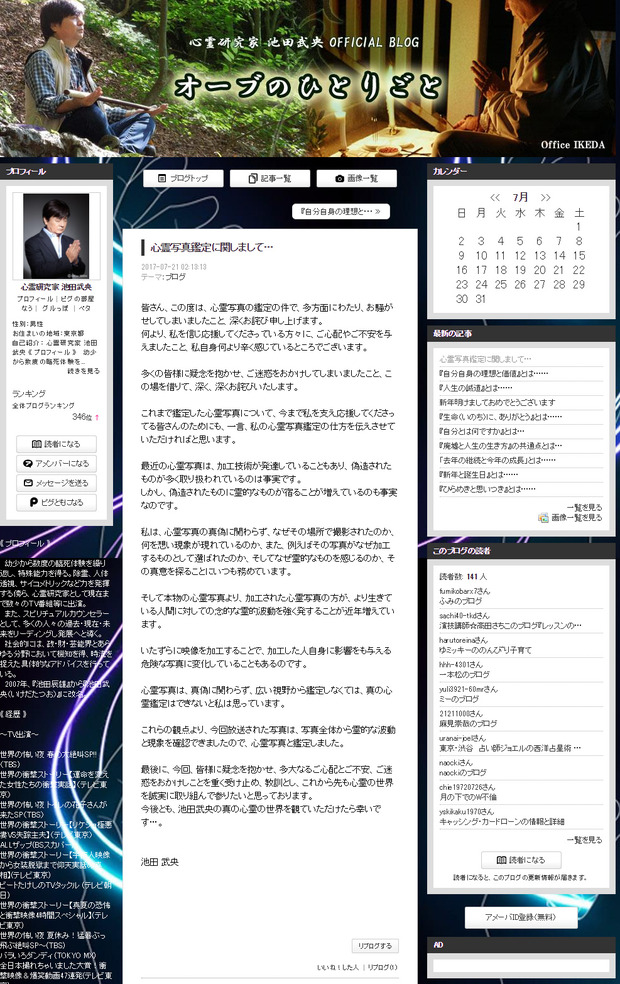Image resolution: width=620 pixels, height=984 pixels.
Task: Open the ペタ link in profile
Action: 85,308
